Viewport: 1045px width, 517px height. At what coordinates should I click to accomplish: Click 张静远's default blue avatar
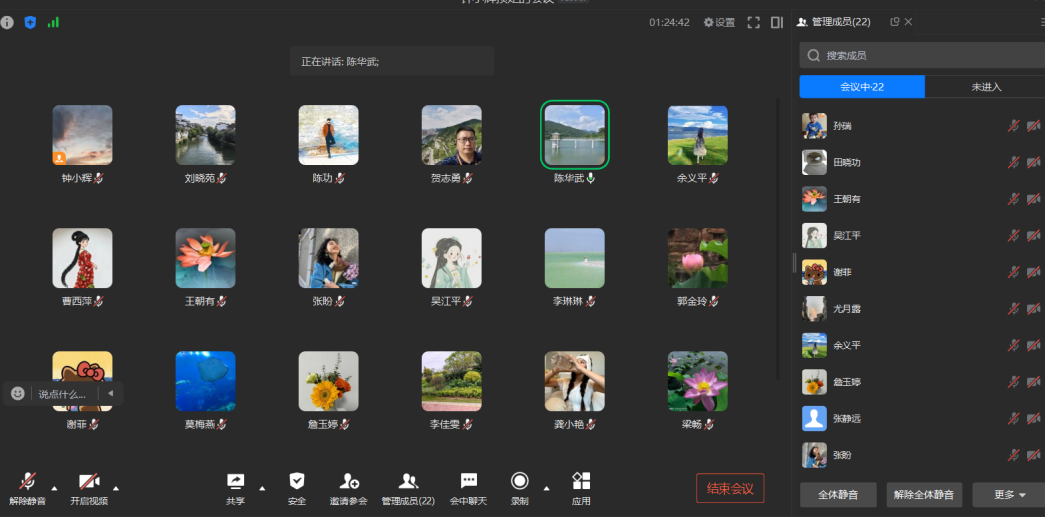tap(814, 418)
